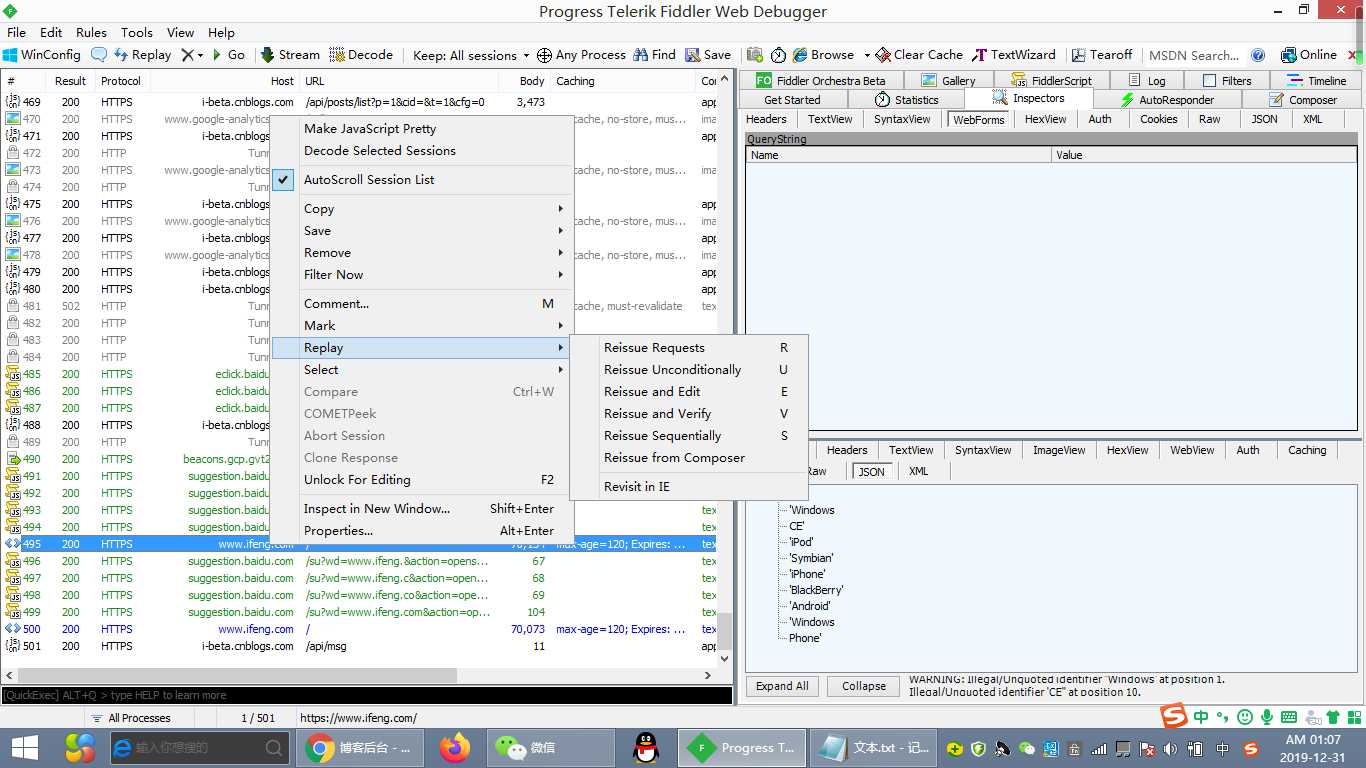Choose Reissue and Edit

coord(689,392)
